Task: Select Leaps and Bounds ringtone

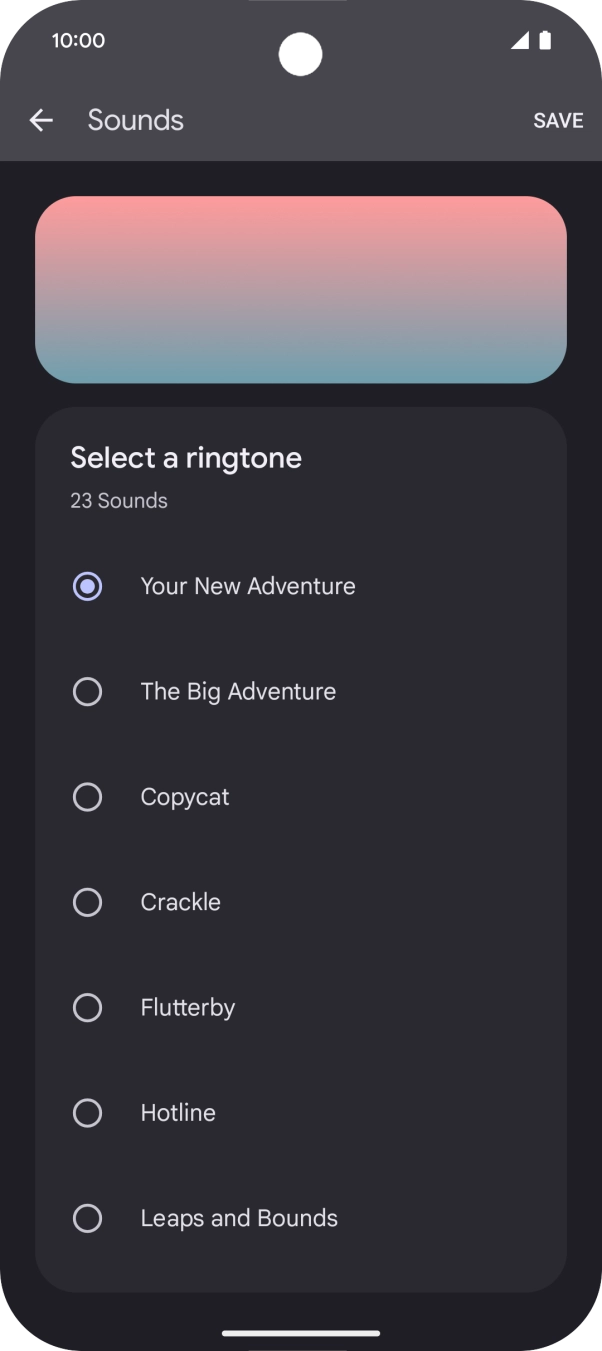Action: [x=87, y=1218]
